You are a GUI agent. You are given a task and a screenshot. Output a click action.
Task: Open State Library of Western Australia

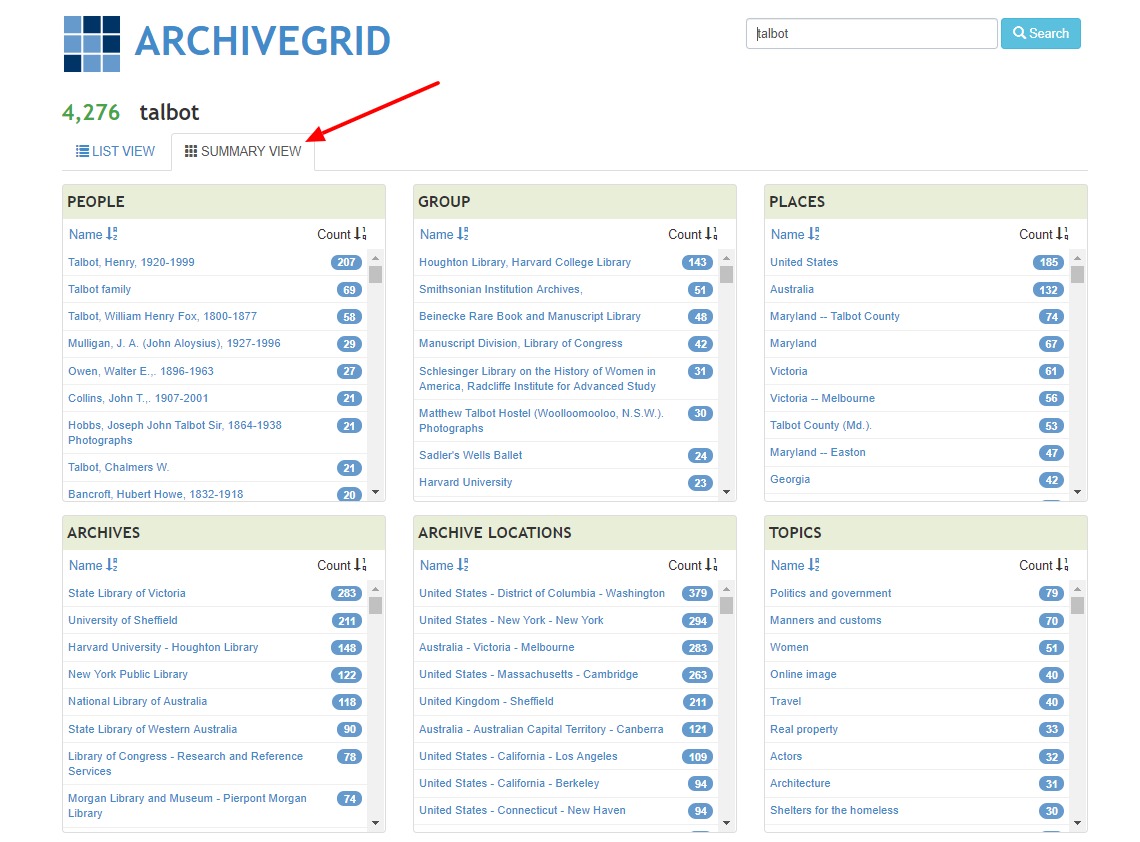pos(153,729)
